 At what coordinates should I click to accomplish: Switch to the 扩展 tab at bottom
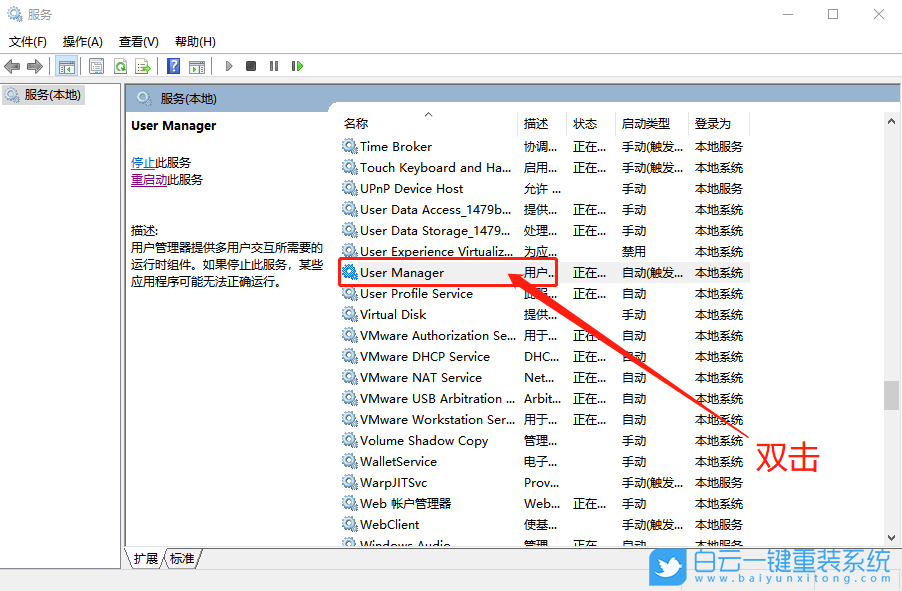(146, 560)
